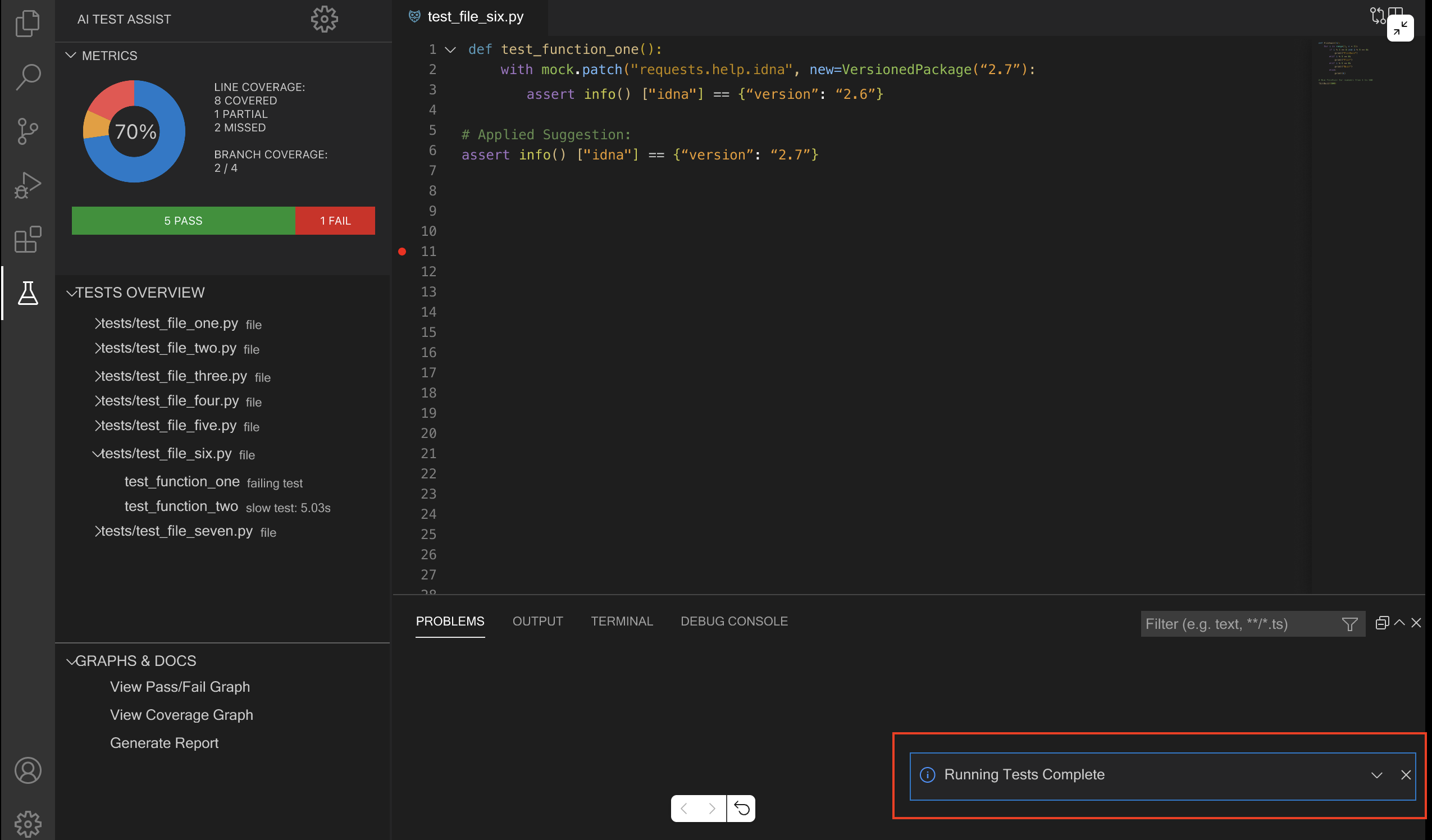Open the Run and Debug view
The image size is (1432, 840).
coord(28,185)
